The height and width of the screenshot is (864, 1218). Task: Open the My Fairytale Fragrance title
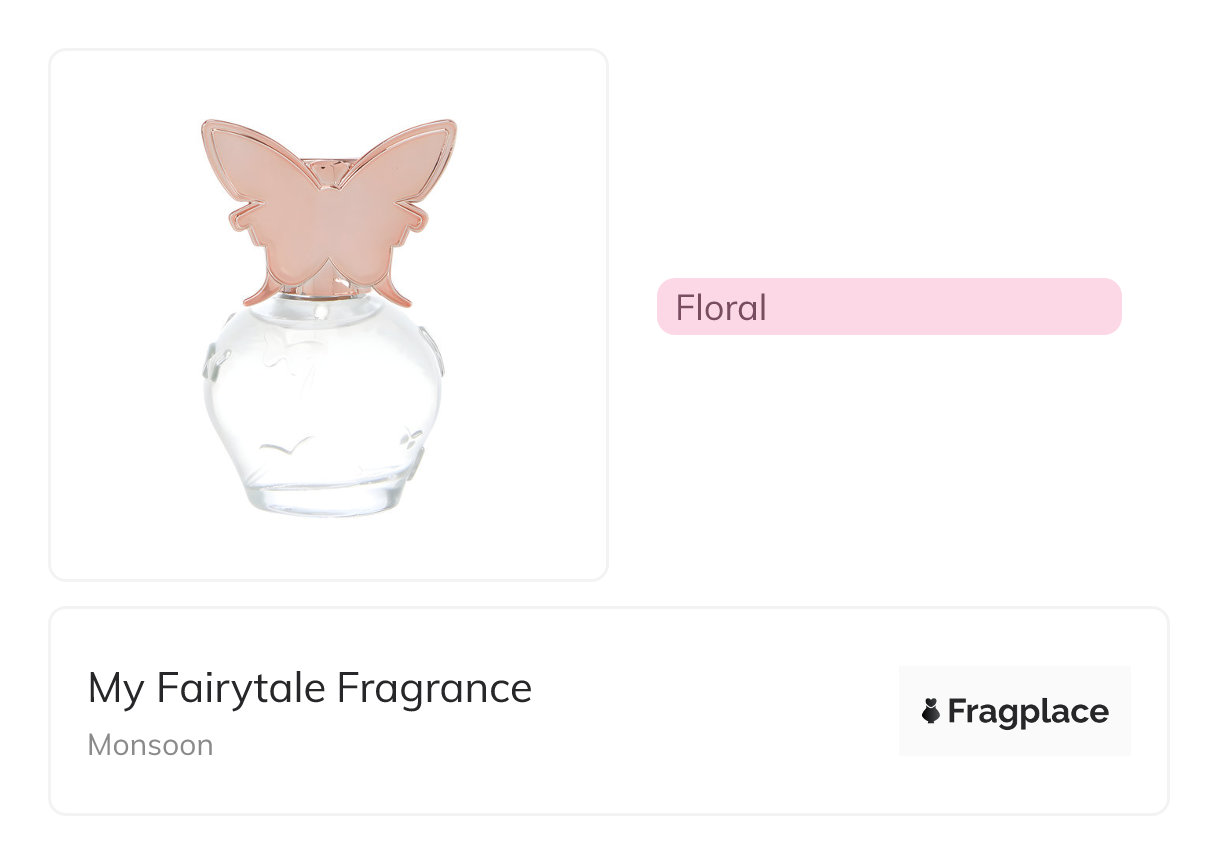tap(309, 688)
